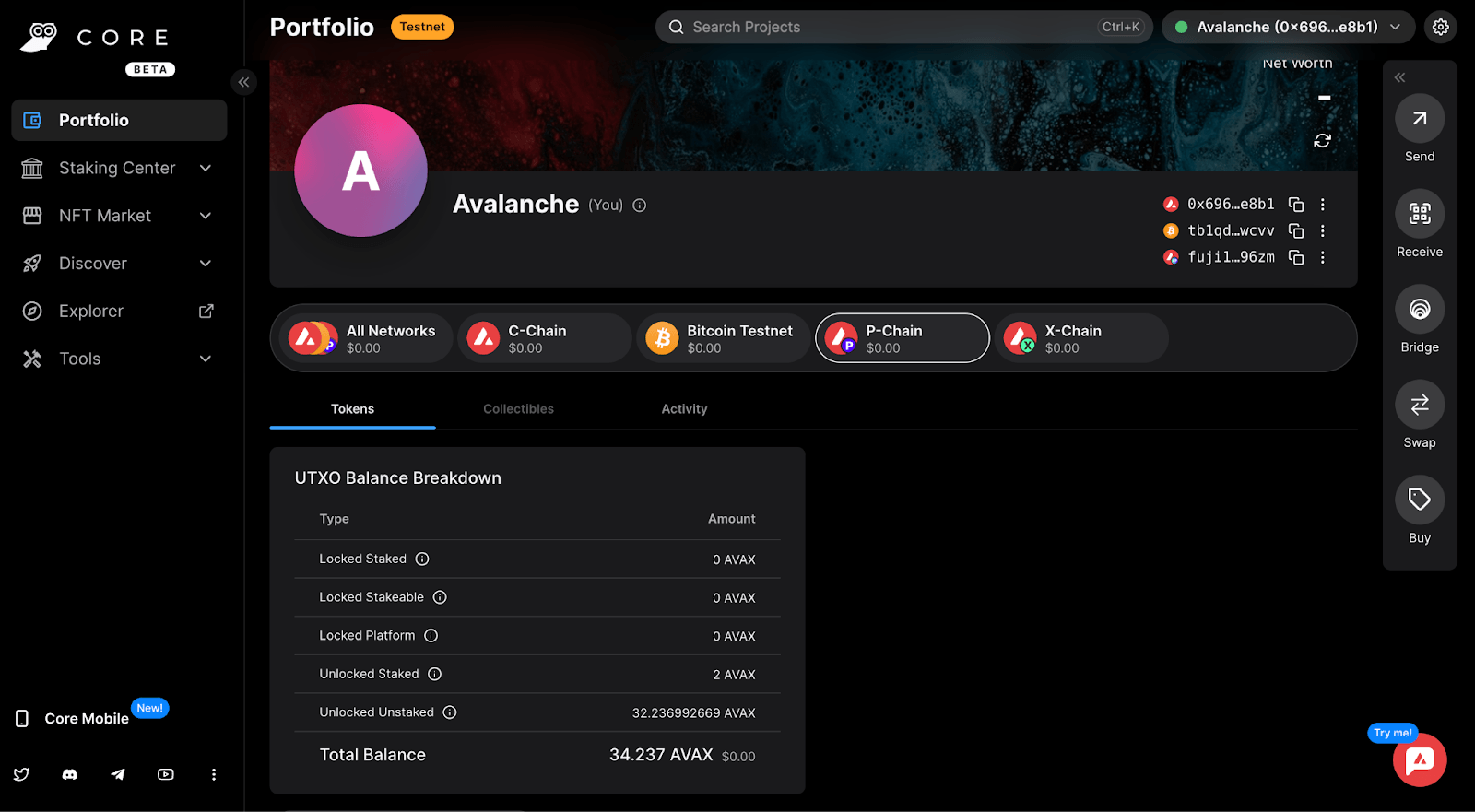This screenshot has width=1475, height=812.
Task: Open the NFT Market sidebar entry
Action: (105, 216)
